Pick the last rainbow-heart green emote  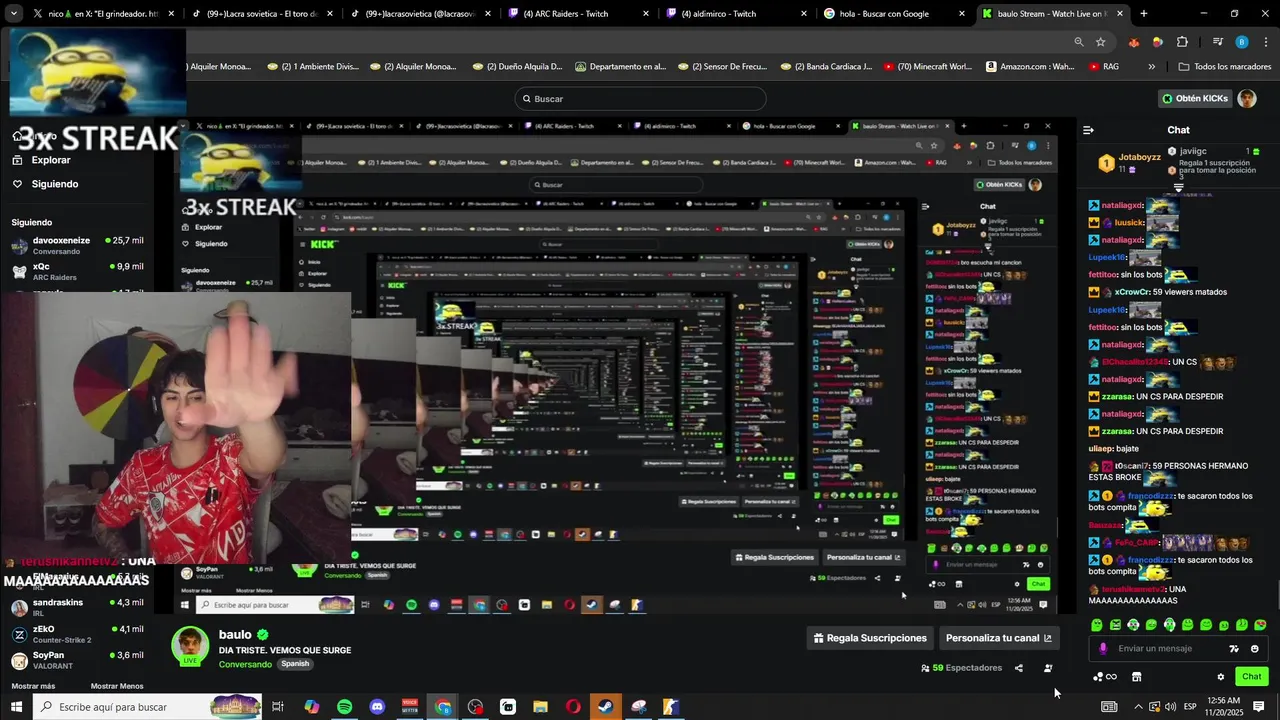point(1260,625)
